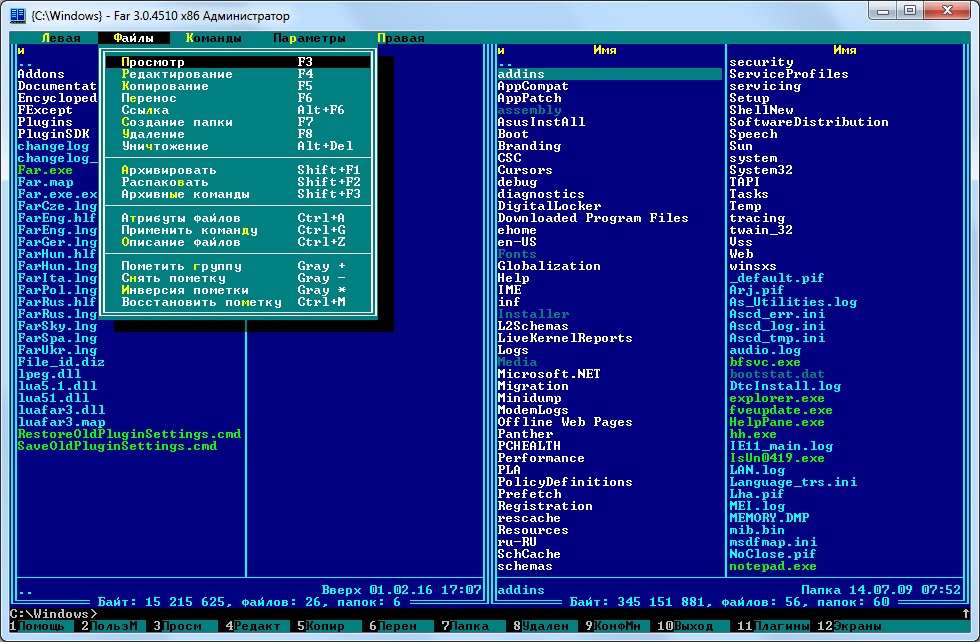Select File_id.diz in left panel
Screen dimensions: 980x642
pyautogui.click(x=61, y=362)
